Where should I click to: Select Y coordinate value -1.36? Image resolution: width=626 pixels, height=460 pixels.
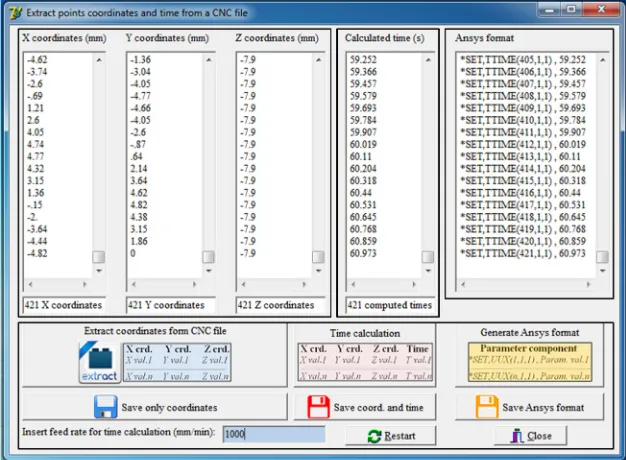(x=141, y=60)
